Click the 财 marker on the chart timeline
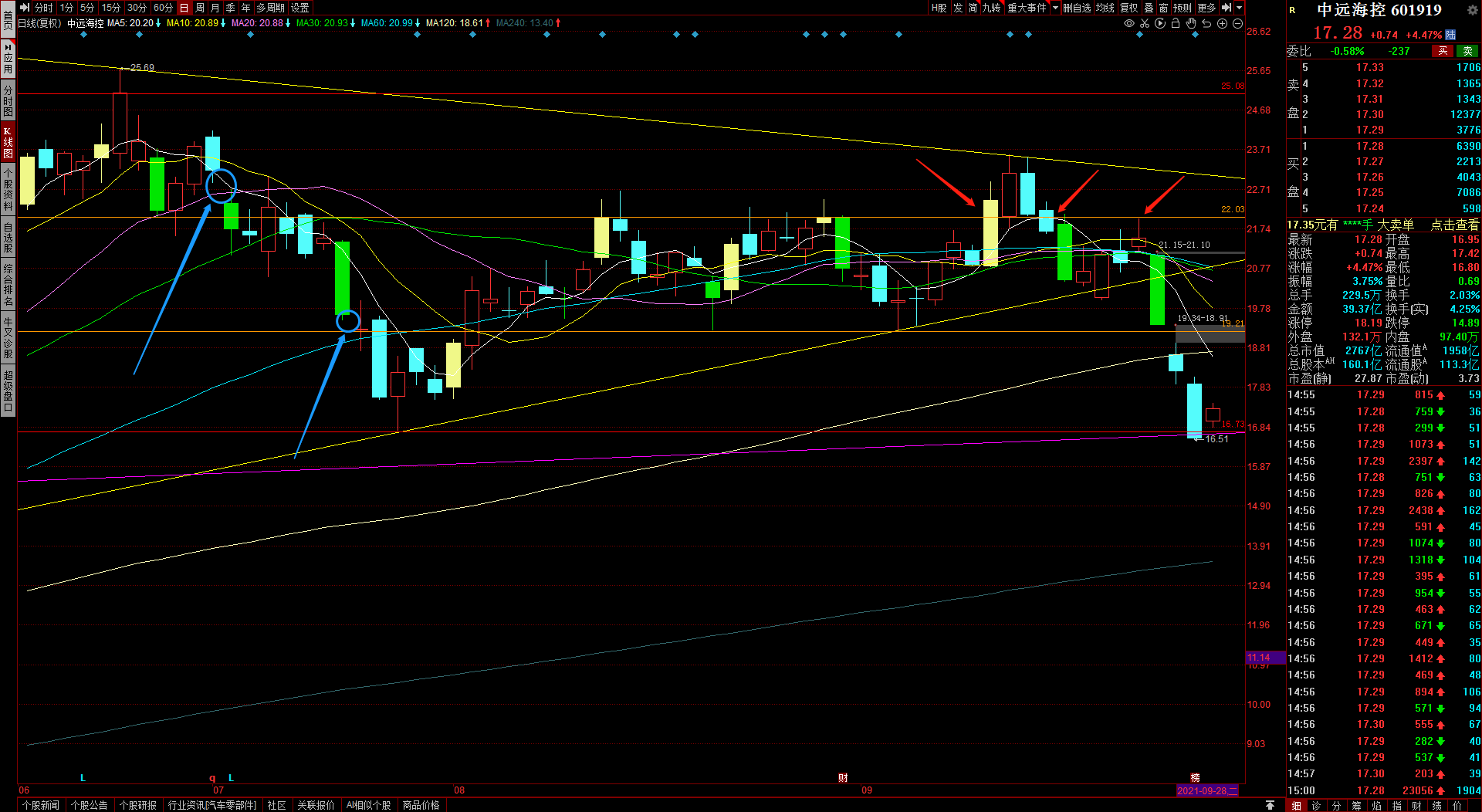Image resolution: width=1482 pixels, height=812 pixels. (843, 777)
